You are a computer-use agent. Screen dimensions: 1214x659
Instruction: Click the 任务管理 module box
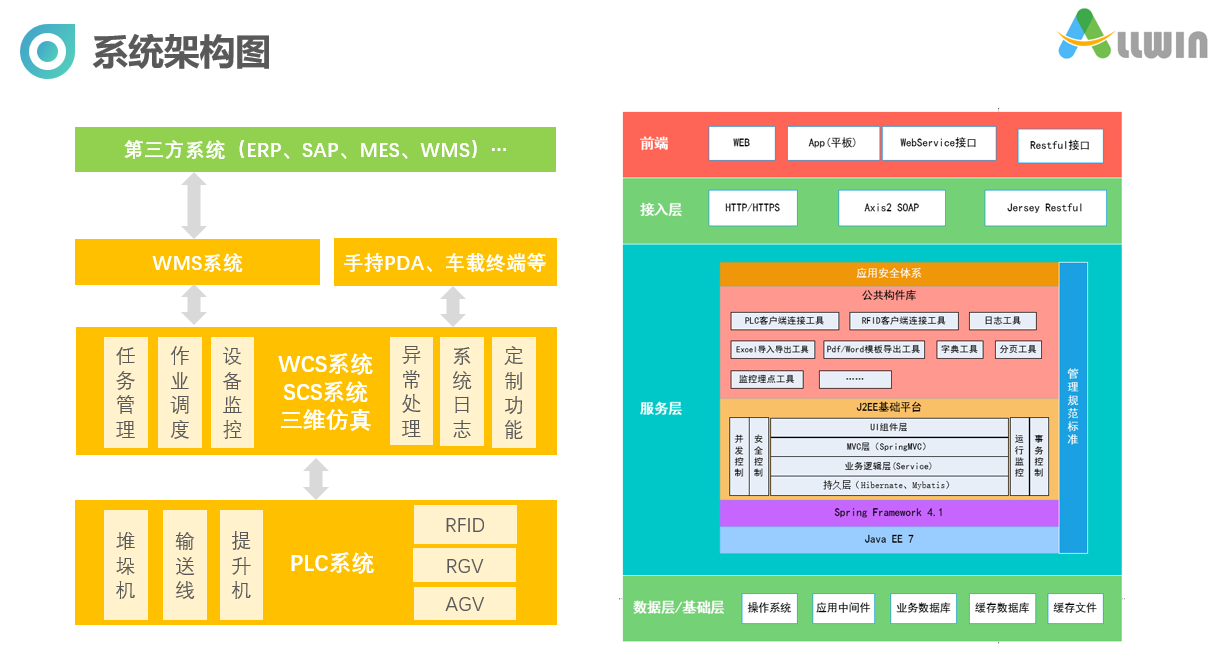126,392
